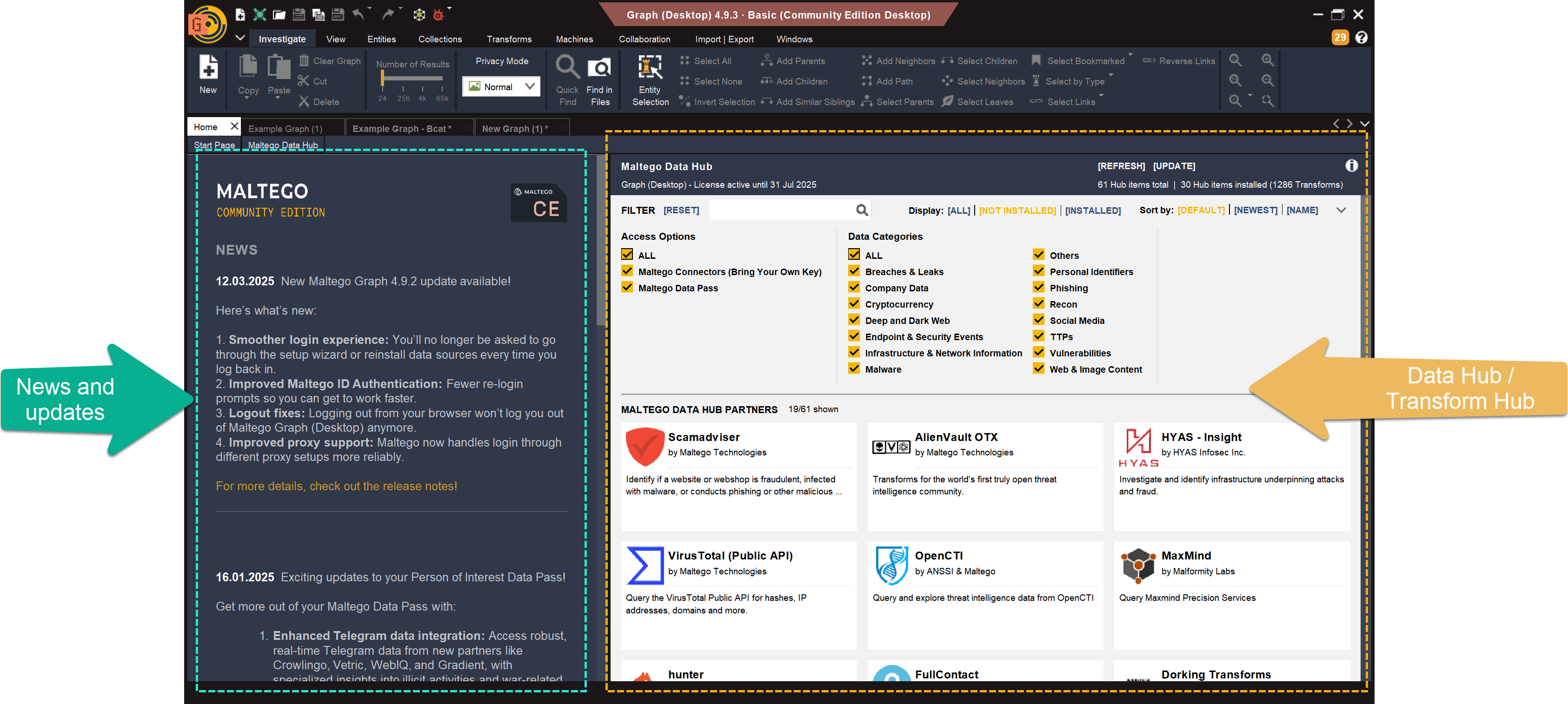Viewport: 1568px width, 704px height.
Task: Click the [UPDATE] link
Action: [x=1174, y=165]
